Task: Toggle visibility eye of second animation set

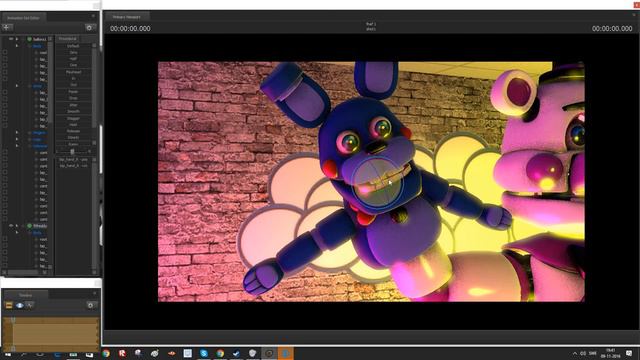Action: point(11,226)
